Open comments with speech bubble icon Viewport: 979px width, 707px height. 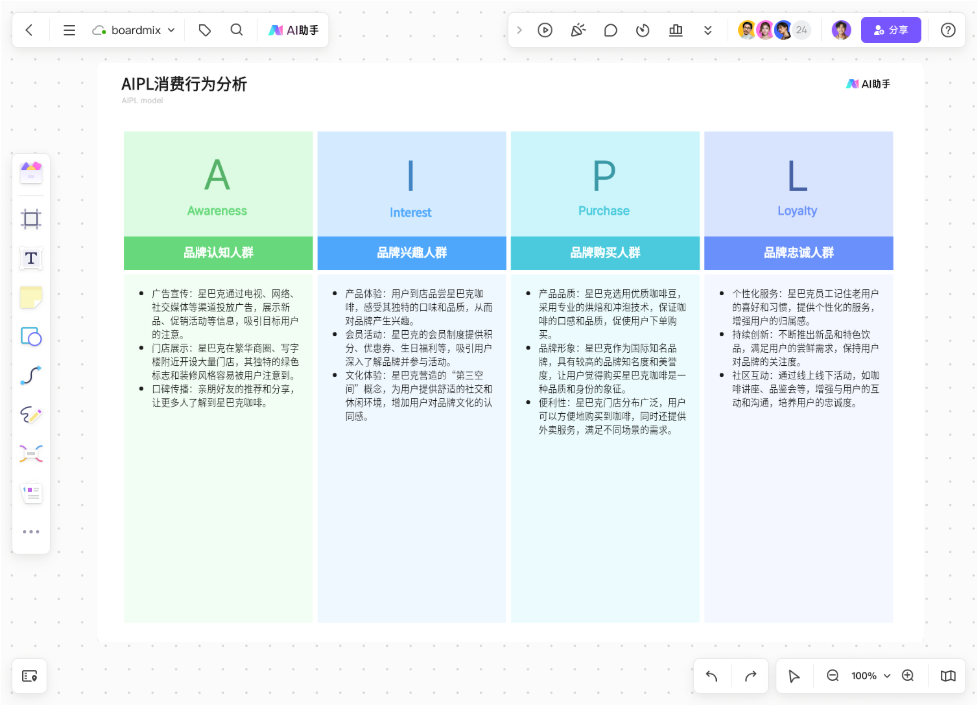click(x=611, y=30)
